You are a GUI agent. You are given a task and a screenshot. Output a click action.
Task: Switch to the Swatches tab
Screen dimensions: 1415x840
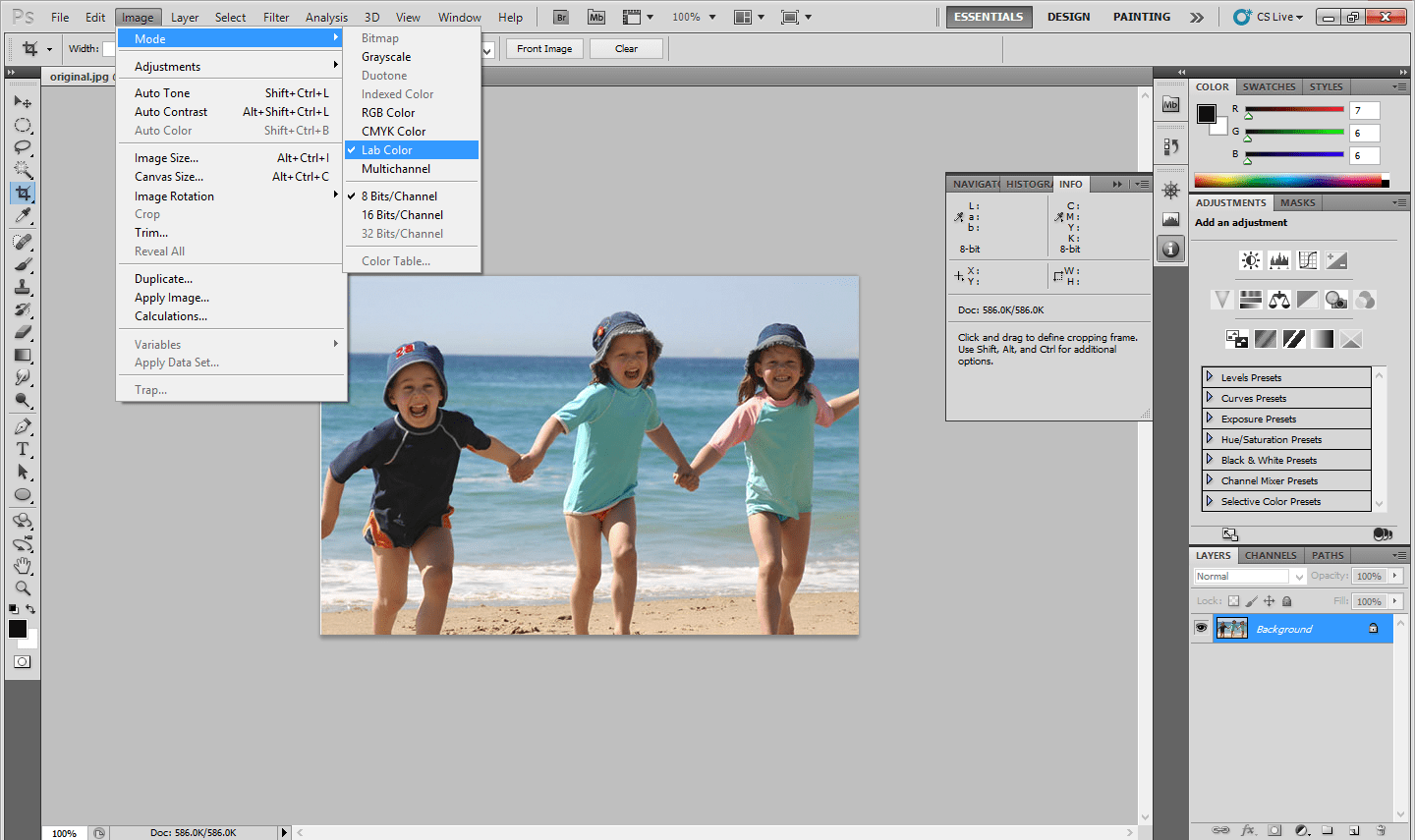click(x=1269, y=86)
